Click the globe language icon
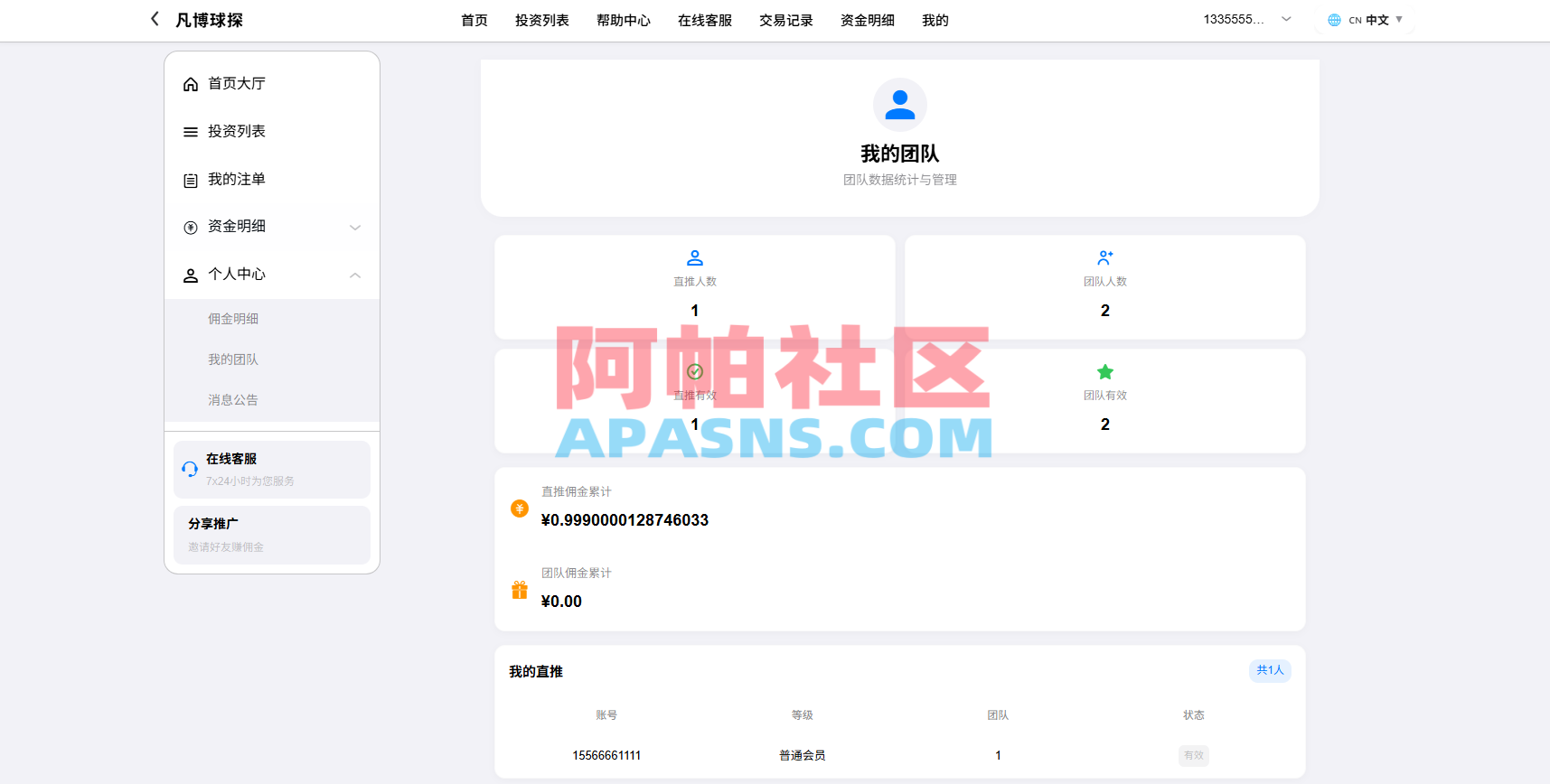 pos(1334,20)
